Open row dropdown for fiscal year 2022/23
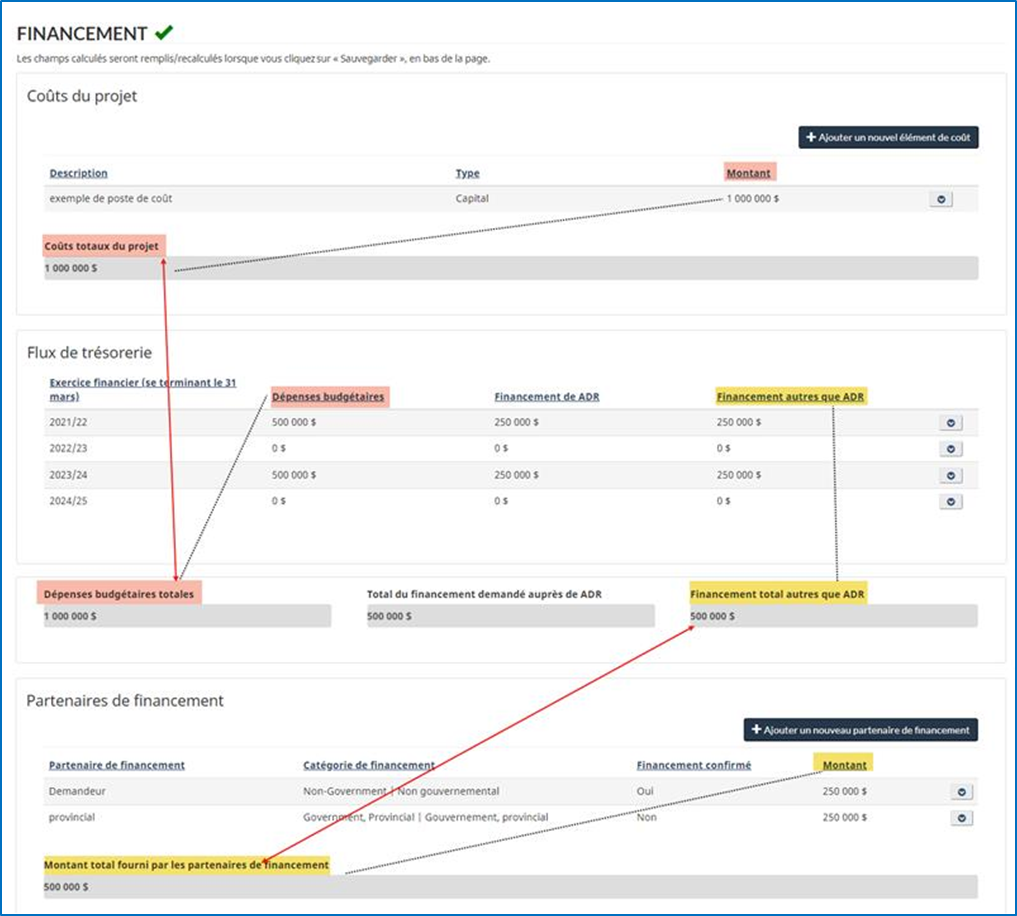Viewport: 1017px width, 916px height. point(951,449)
